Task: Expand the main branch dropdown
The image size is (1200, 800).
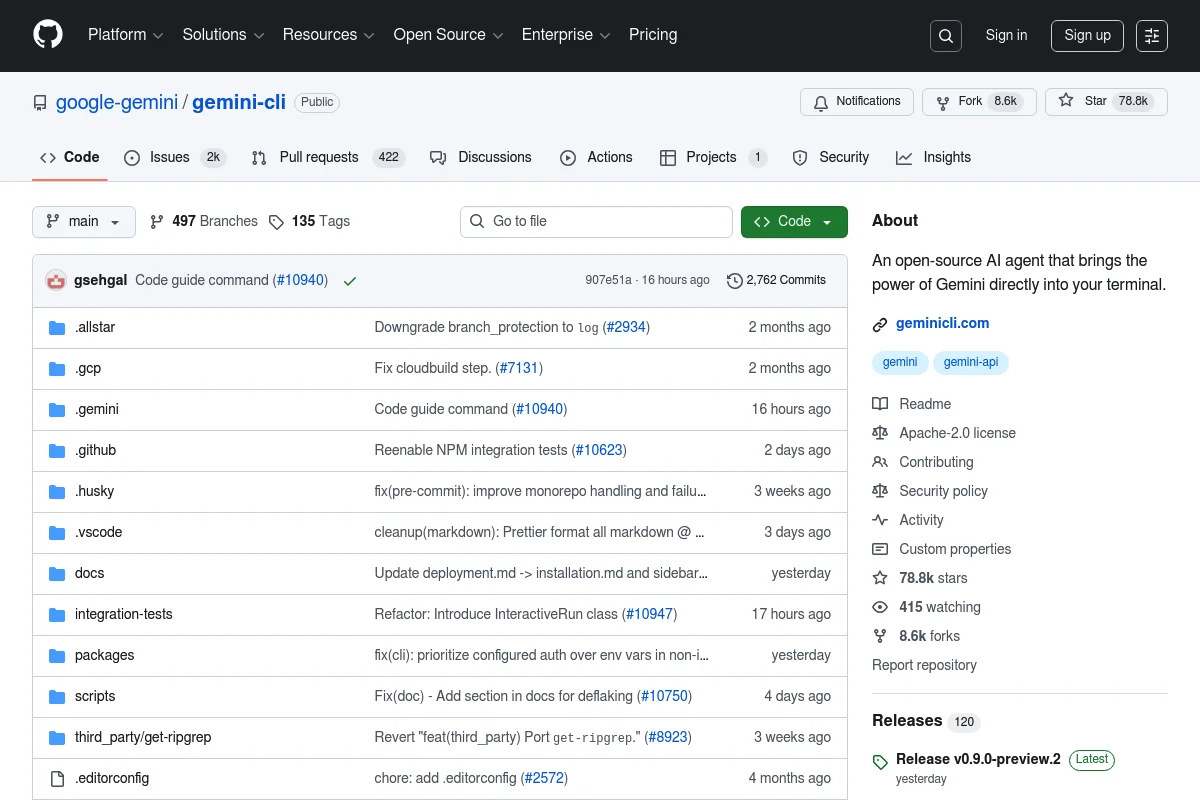Action: pos(84,221)
